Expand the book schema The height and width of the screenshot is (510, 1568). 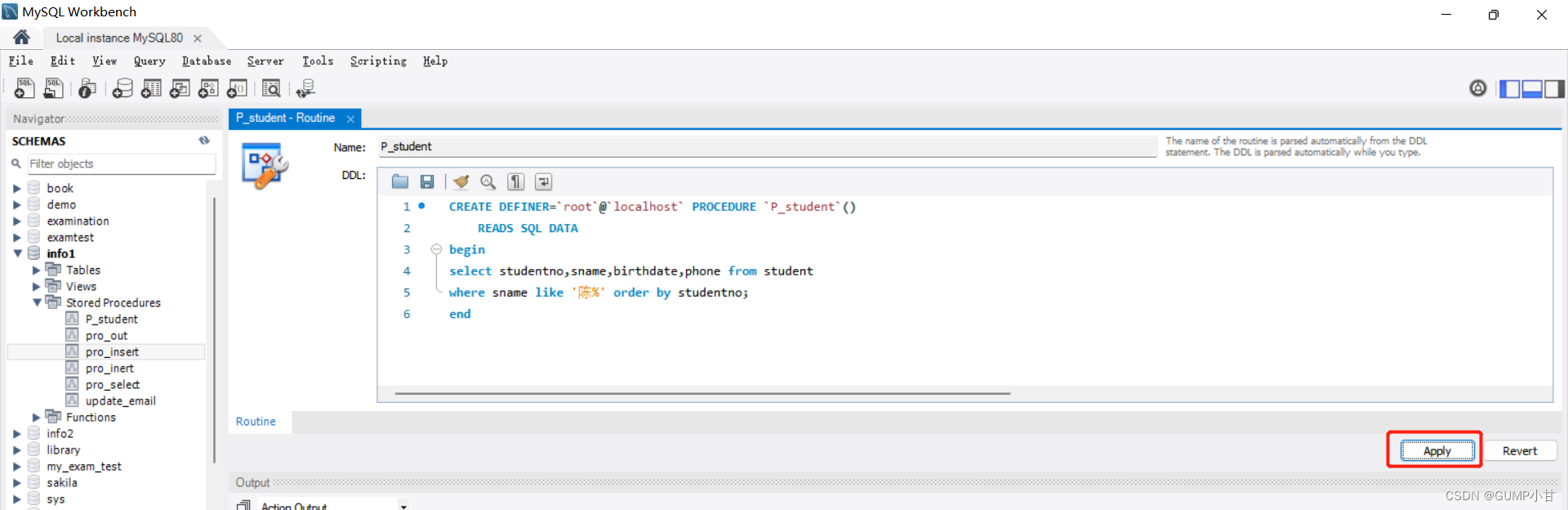tap(16, 188)
